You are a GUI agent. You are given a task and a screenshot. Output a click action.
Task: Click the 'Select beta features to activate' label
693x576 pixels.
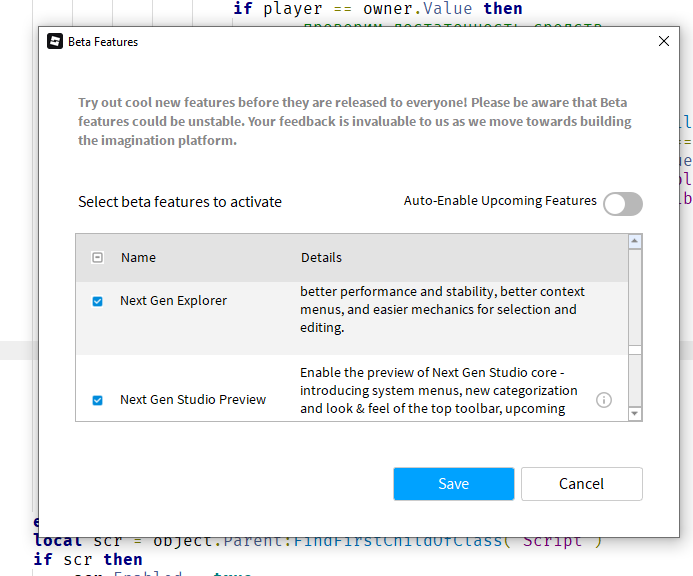click(180, 202)
